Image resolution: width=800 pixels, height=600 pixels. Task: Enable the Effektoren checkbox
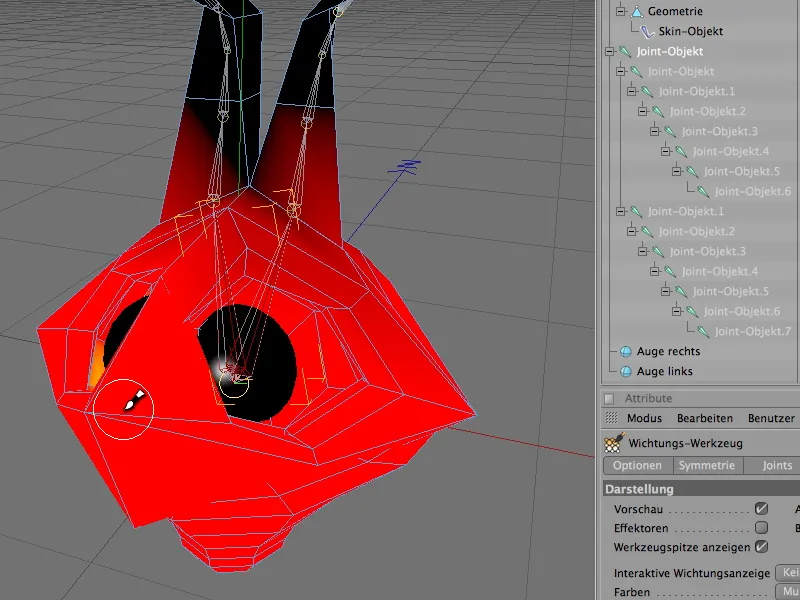pyautogui.click(x=761, y=528)
